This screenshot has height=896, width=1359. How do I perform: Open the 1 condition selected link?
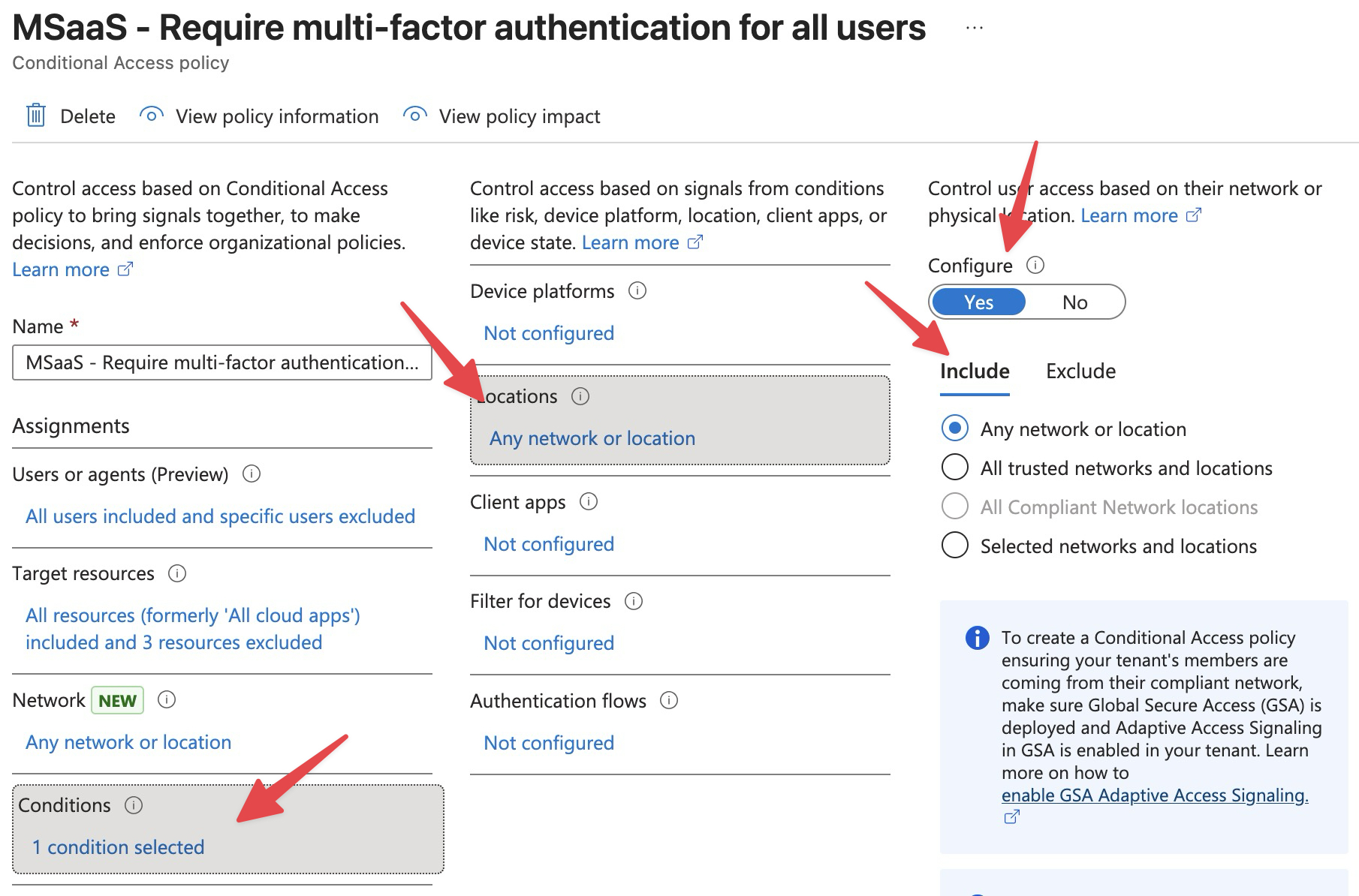point(118,847)
